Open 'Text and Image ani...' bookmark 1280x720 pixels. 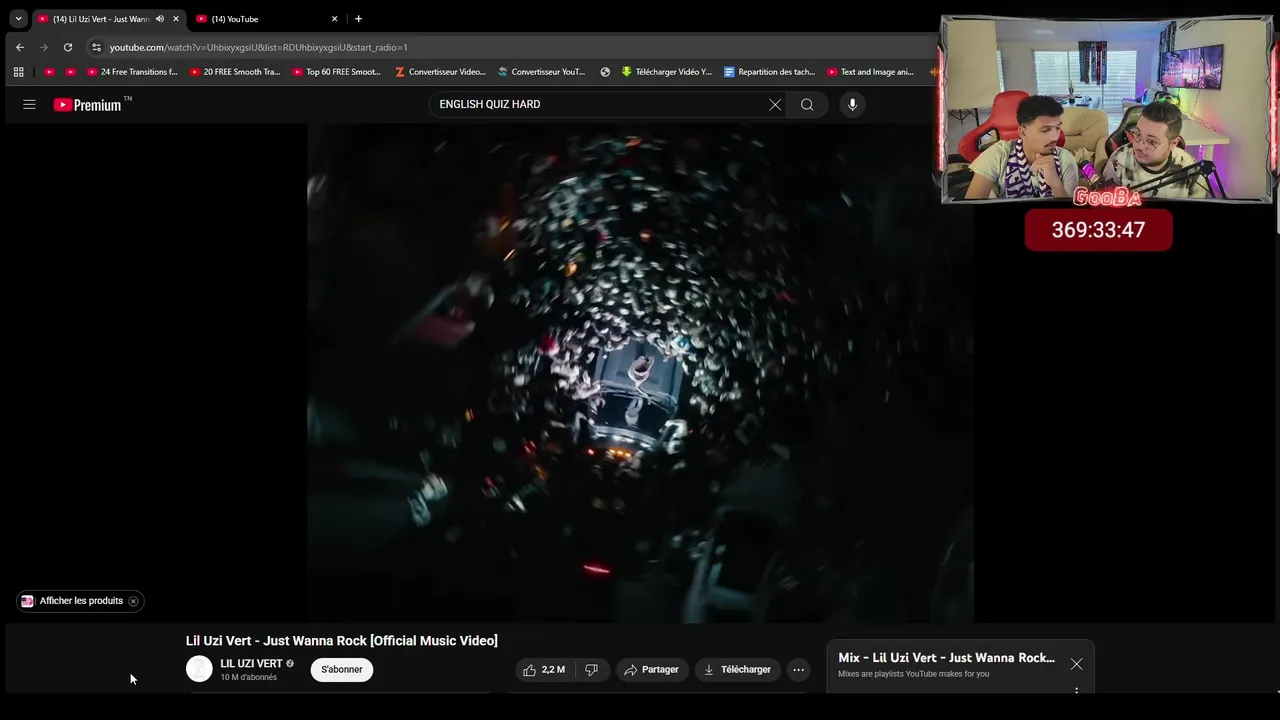871,72
